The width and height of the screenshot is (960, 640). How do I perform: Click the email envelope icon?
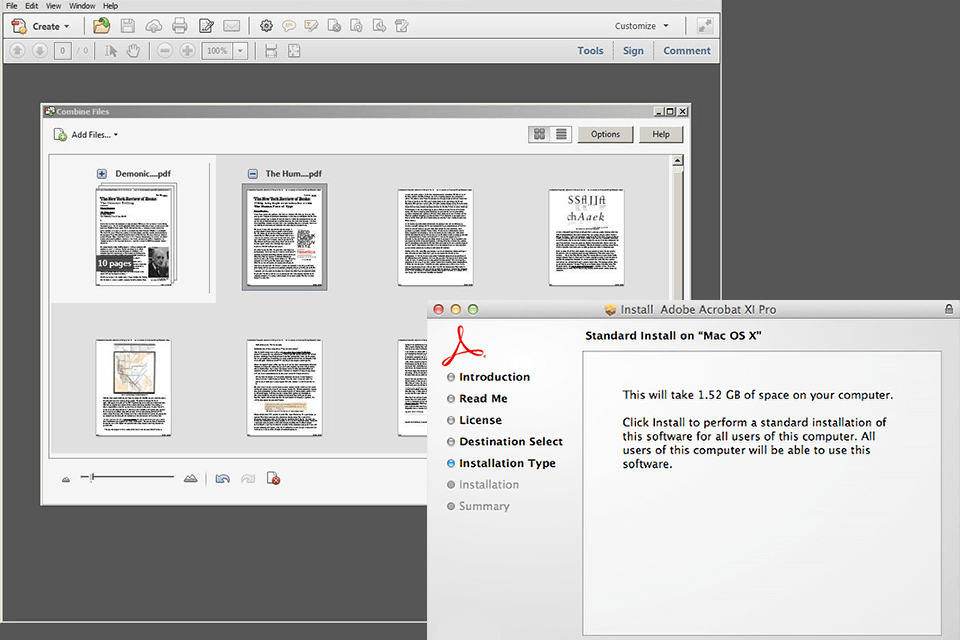[x=232, y=25]
